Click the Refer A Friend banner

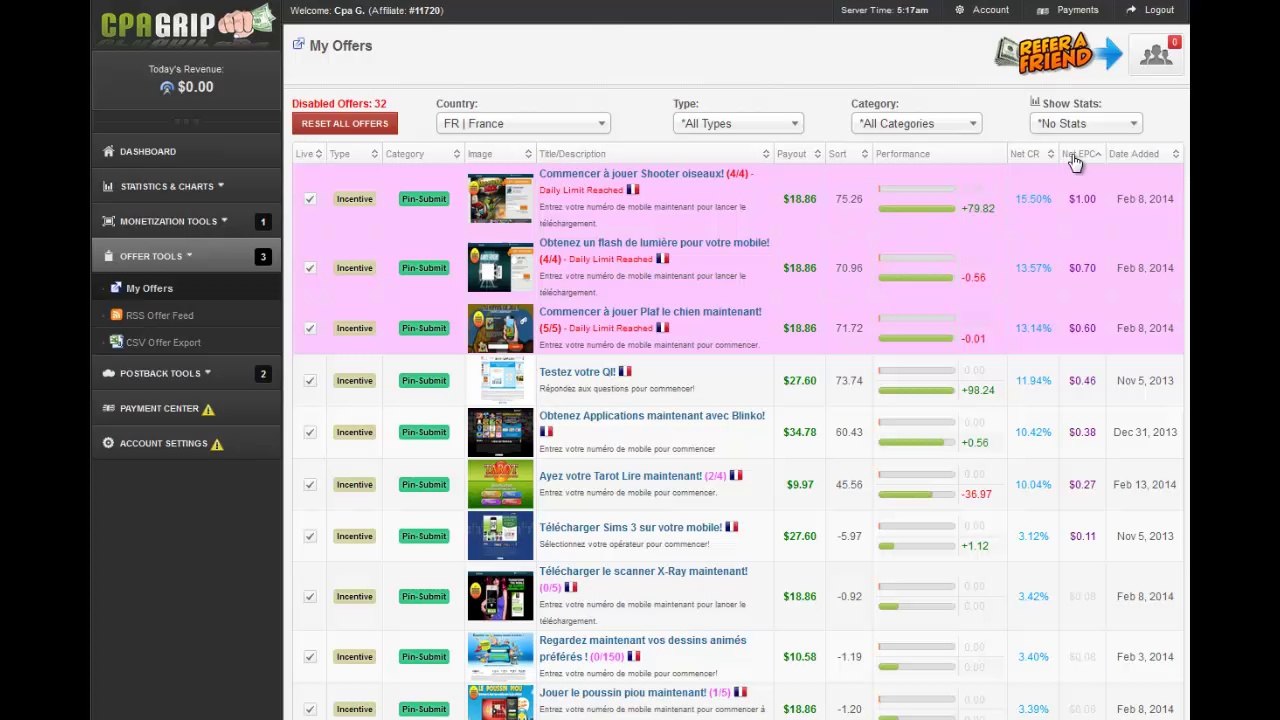point(1058,55)
